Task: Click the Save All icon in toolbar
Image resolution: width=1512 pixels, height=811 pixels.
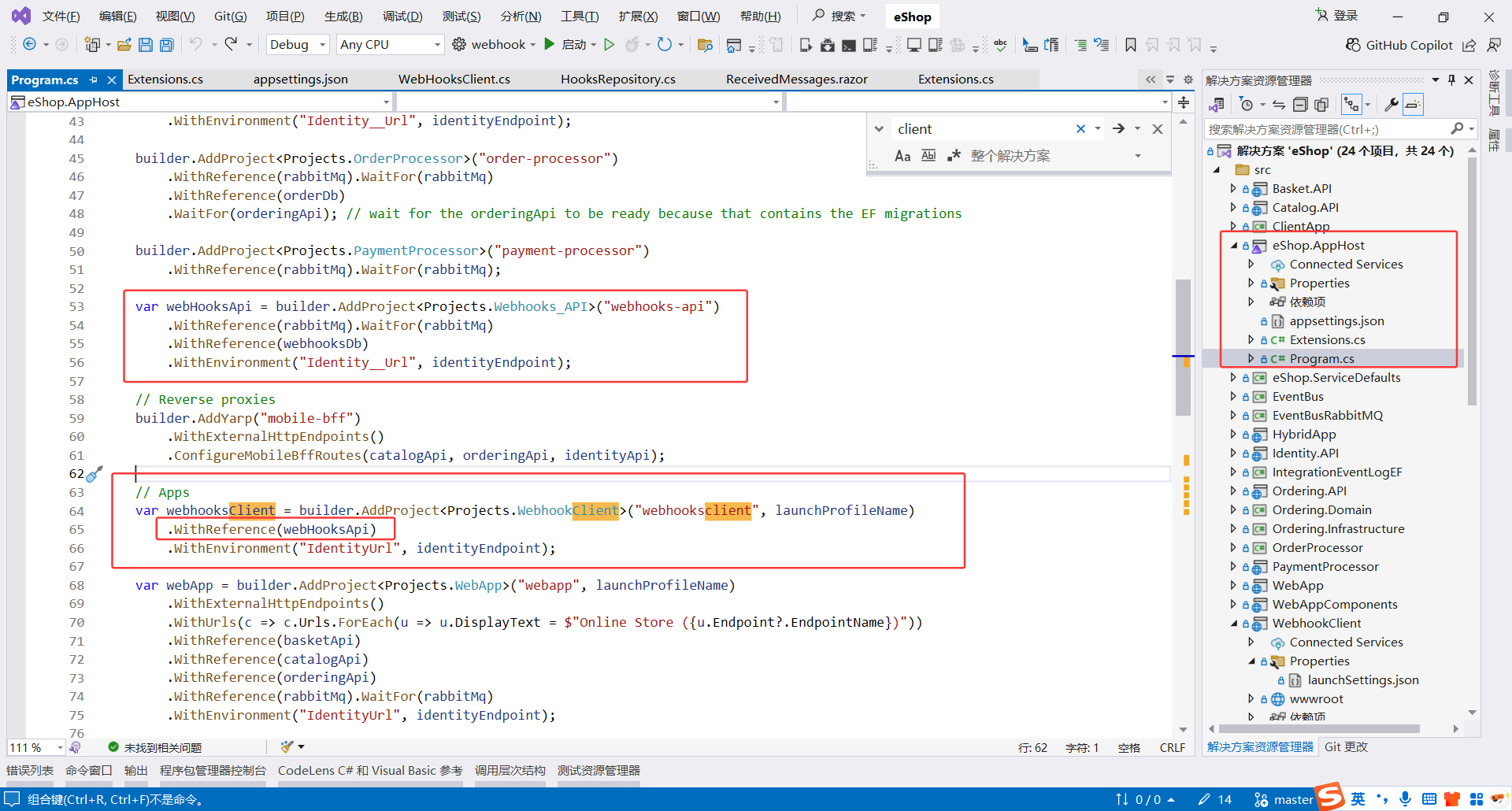Action: [167, 45]
